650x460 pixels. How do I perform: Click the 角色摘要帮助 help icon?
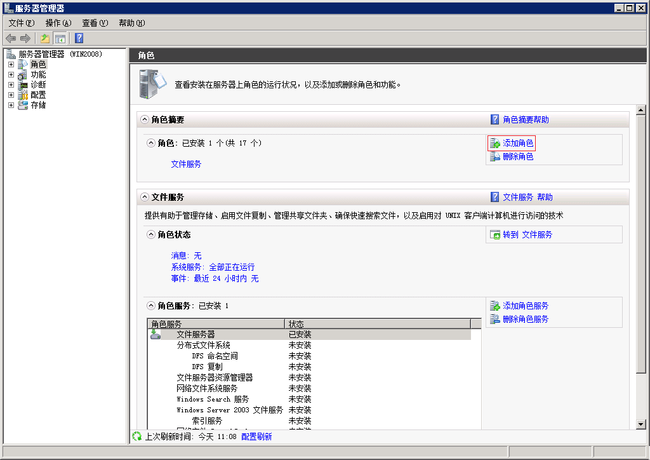click(x=495, y=120)
